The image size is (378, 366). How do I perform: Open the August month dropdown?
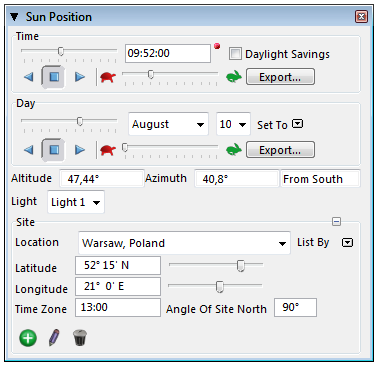pos(168,124)
